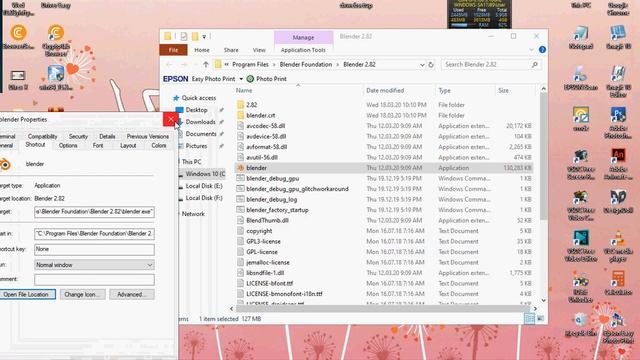Go up one folder level arrow
Viewport: 640px width, 360px height.
click(x=206, y=64)
